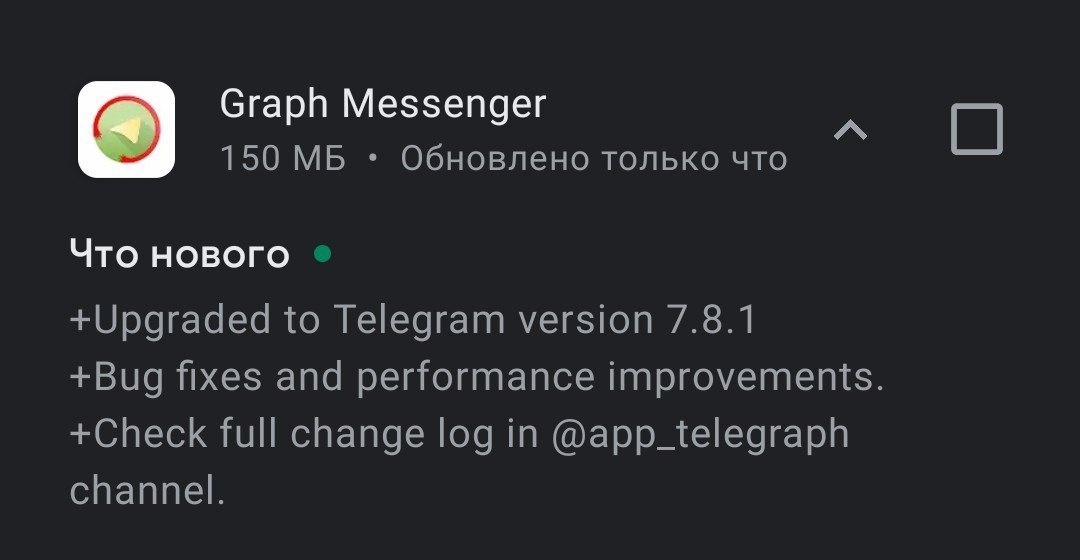Tick the checkbox next to Graph Messenger

pyautogui.click(x=976, y=129)
